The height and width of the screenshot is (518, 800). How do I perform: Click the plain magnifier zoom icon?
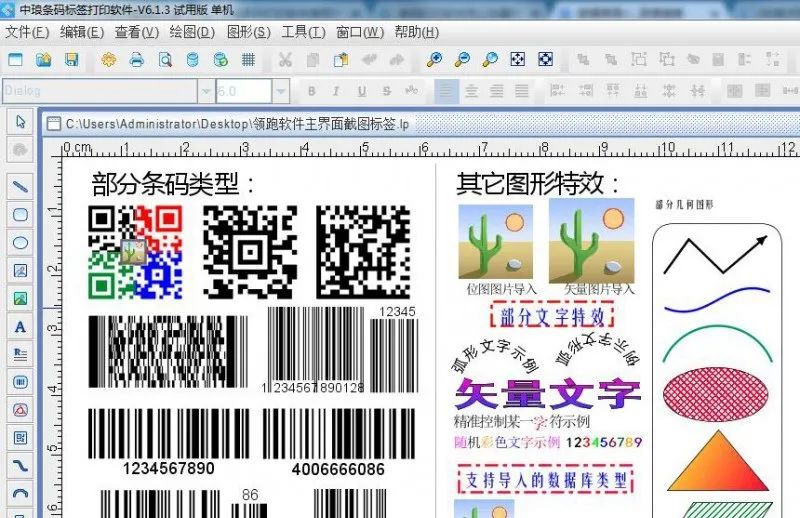coord(490,60)
